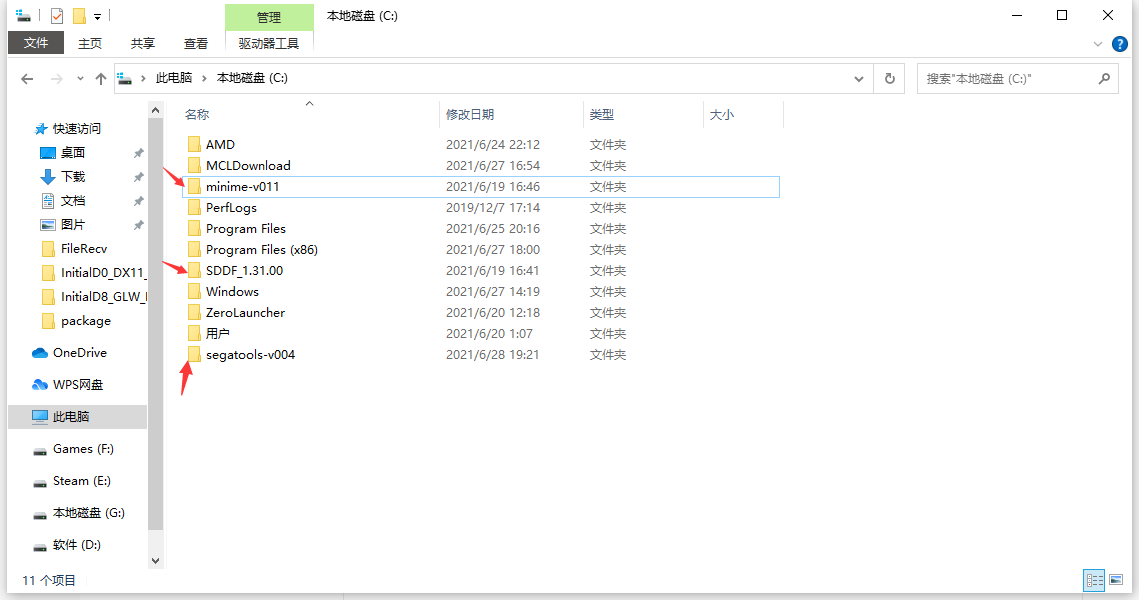Select the segatools-v004 folder icon
Image resolution: width=1139 pixels, height=600 pixels.
[x=194, y=354]
